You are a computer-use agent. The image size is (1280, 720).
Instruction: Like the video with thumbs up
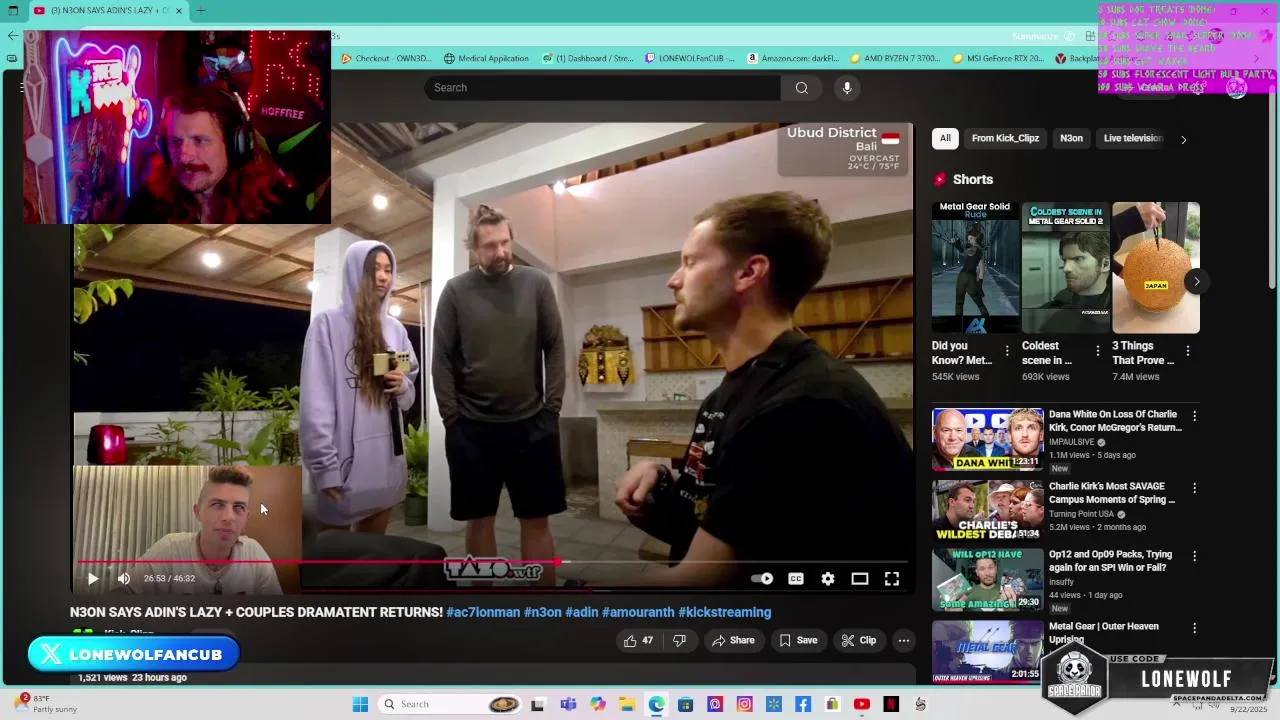pos(638,640)
